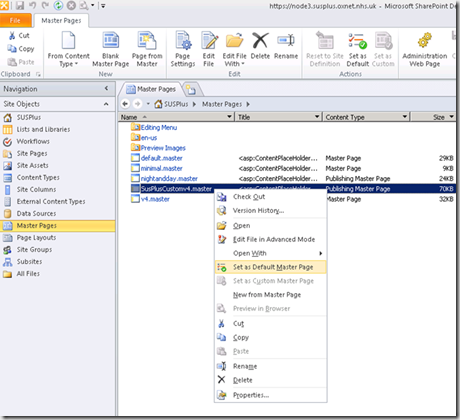This screenshot has height=420, width=460.
Task: Click Set as Default ribbon icon
Action: pyautogui.click(x=358, y=41)
